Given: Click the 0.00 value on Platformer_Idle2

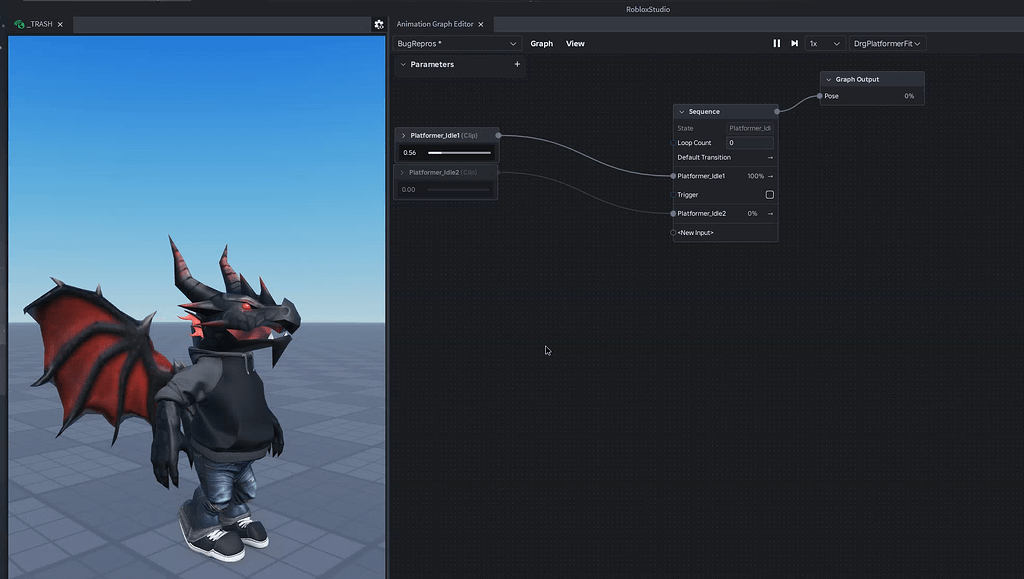Looking at the screenshot, I should (408, 189).
